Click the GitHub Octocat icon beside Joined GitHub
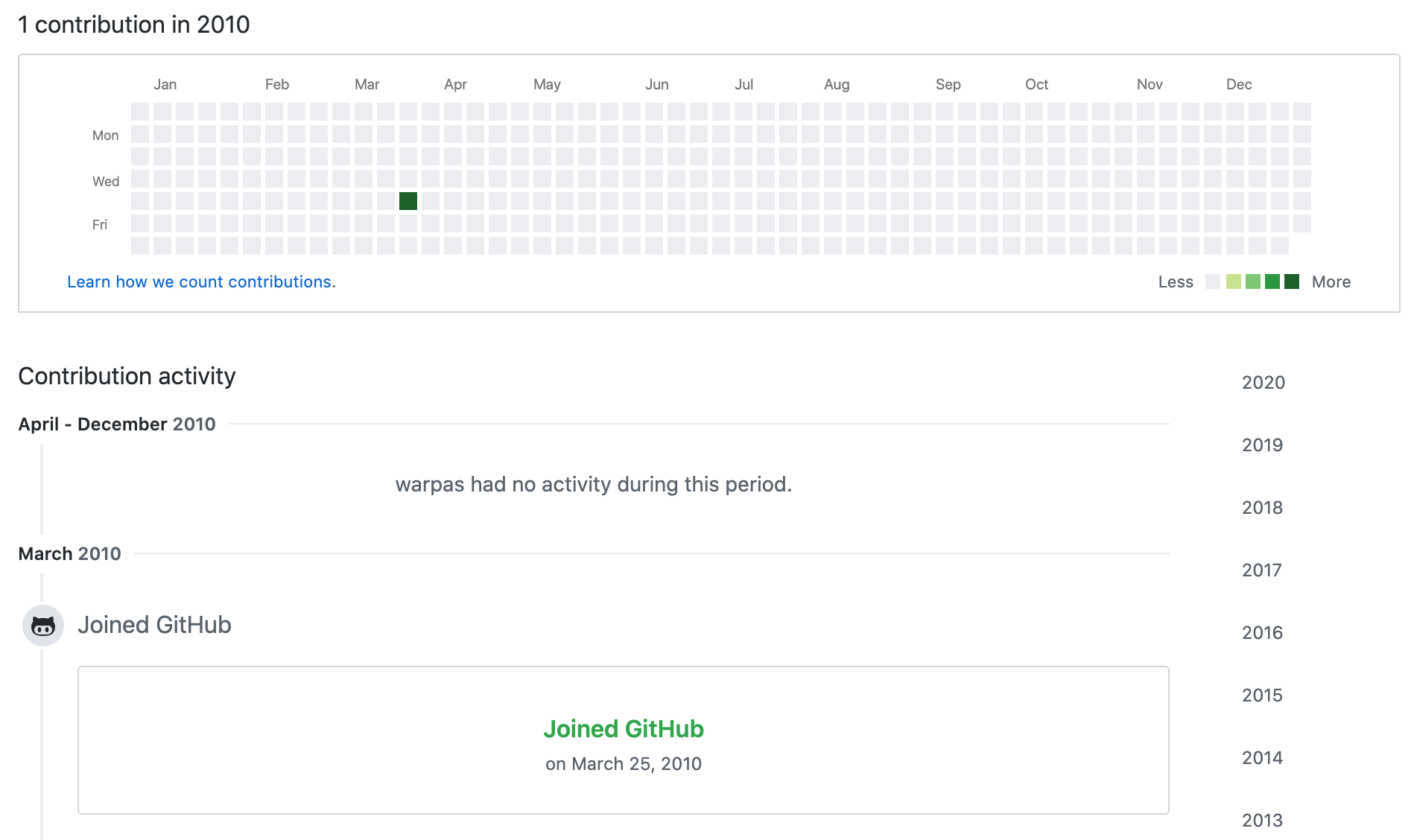Screen dimensions: 1411x840 pyautogui.click(x=43, y=626)
